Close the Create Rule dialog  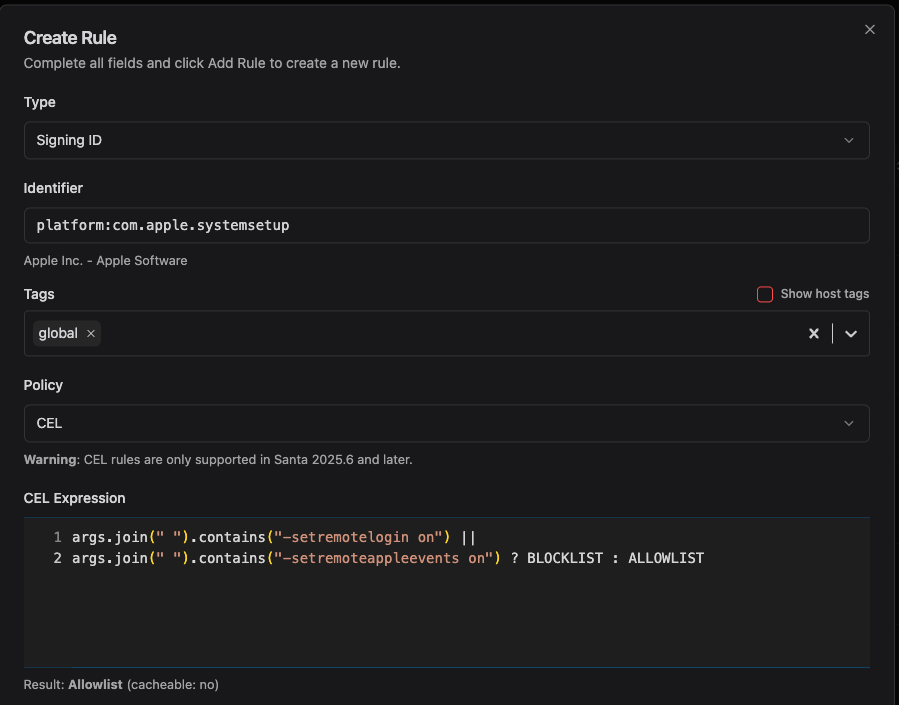click(869, 30)
